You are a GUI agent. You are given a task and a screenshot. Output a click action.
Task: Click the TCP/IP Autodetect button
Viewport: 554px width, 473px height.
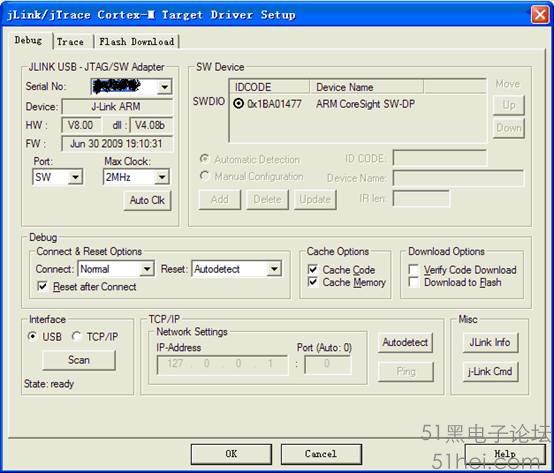405,342
